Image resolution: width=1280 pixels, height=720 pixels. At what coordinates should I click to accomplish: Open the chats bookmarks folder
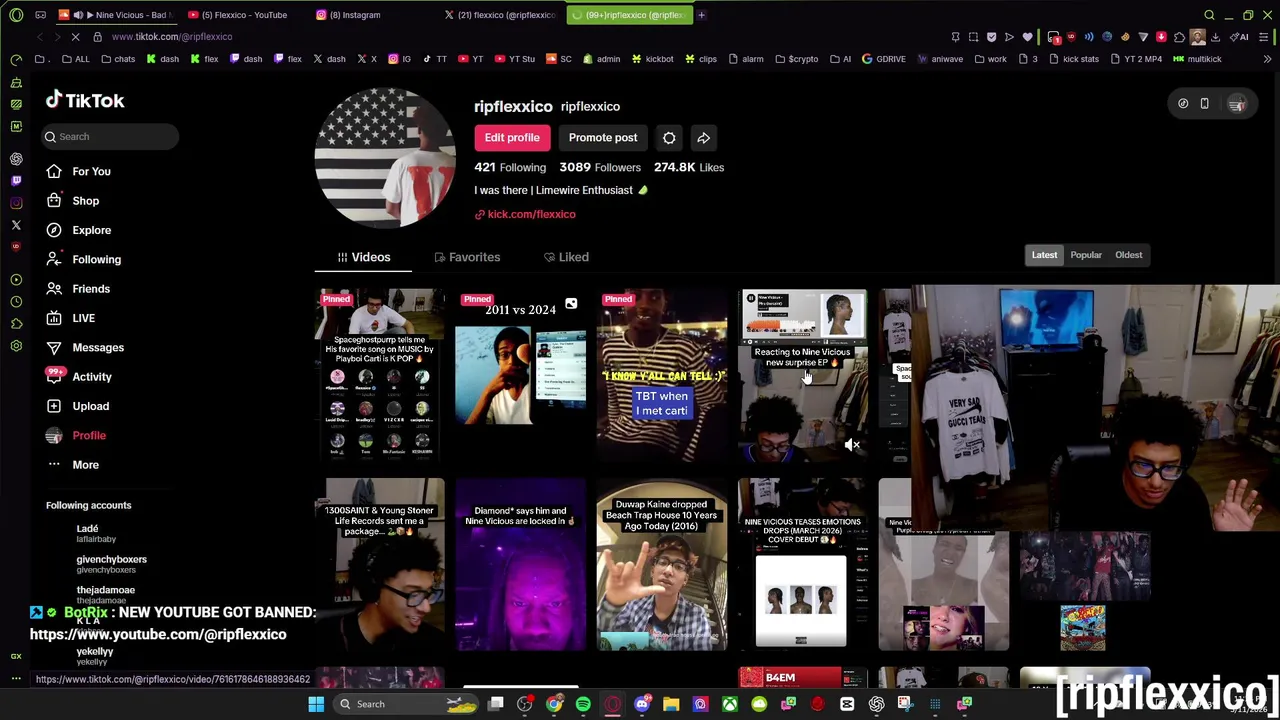pos(118,59)
